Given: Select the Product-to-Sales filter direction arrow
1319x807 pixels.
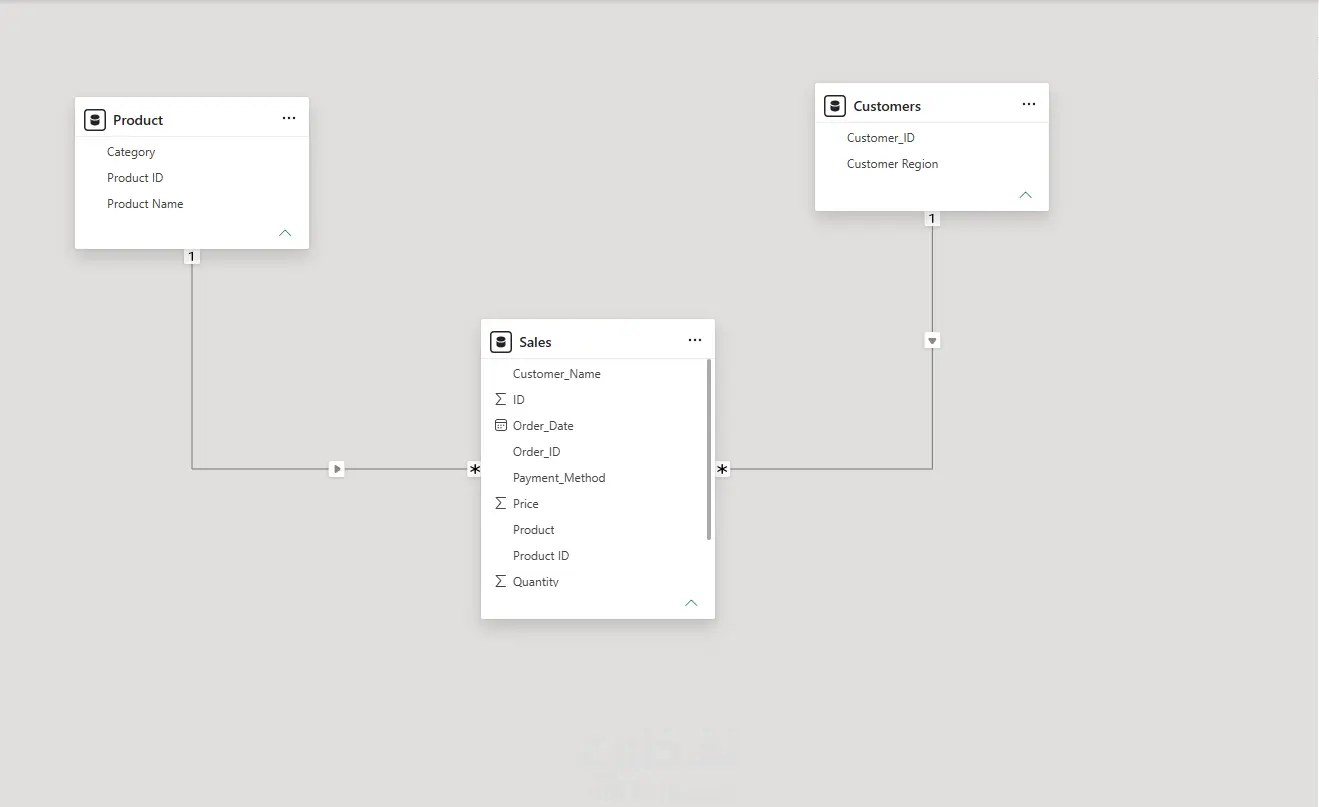Looking at the screenshot, I should pyautogui.click(x=337, y=468).
